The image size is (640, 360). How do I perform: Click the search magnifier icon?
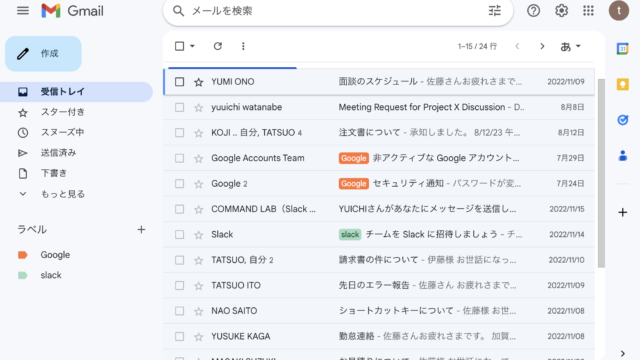pyautogui.click(x=178, y=11)
